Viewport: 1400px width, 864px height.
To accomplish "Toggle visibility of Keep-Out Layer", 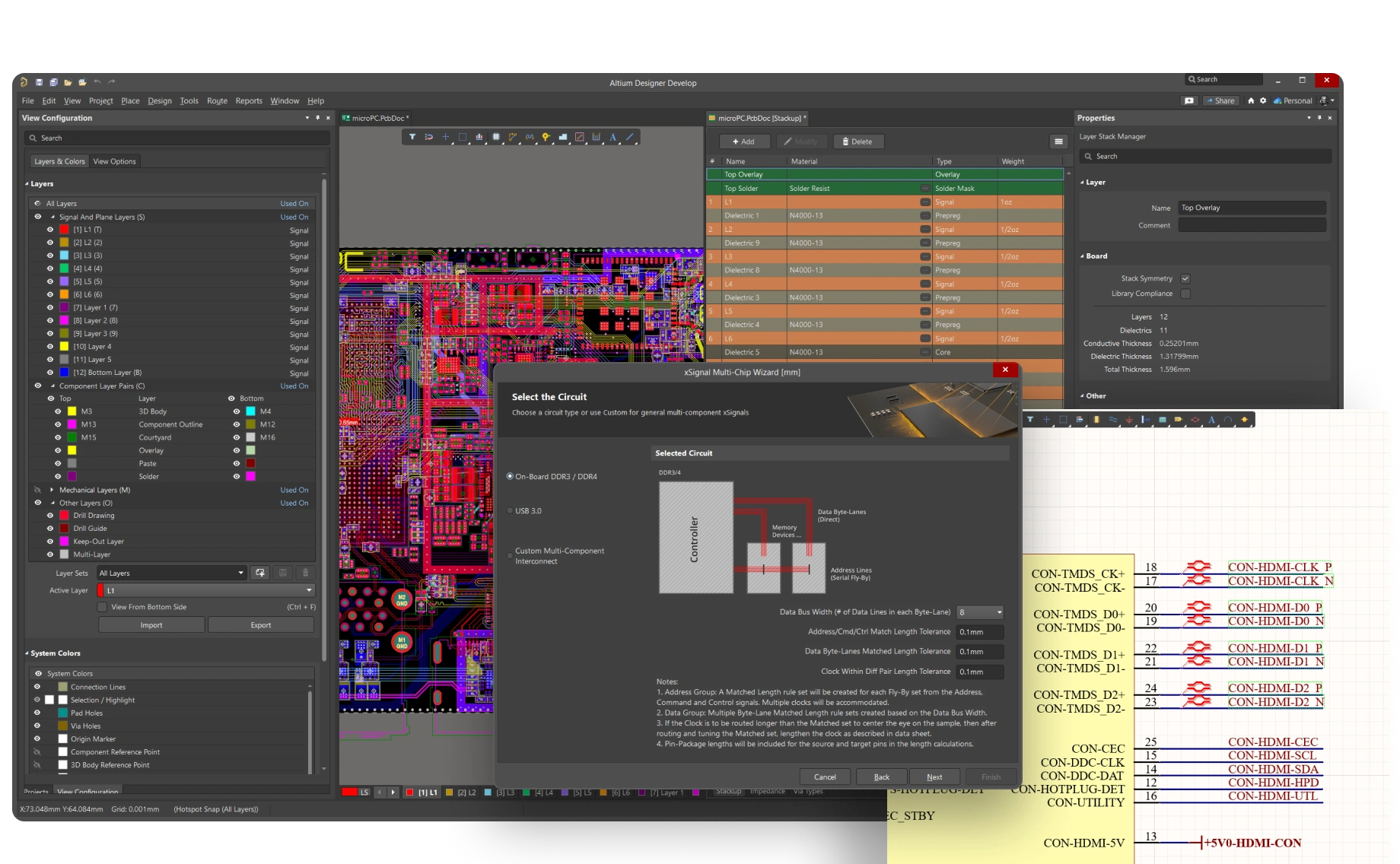I will [x=50, y=542].
